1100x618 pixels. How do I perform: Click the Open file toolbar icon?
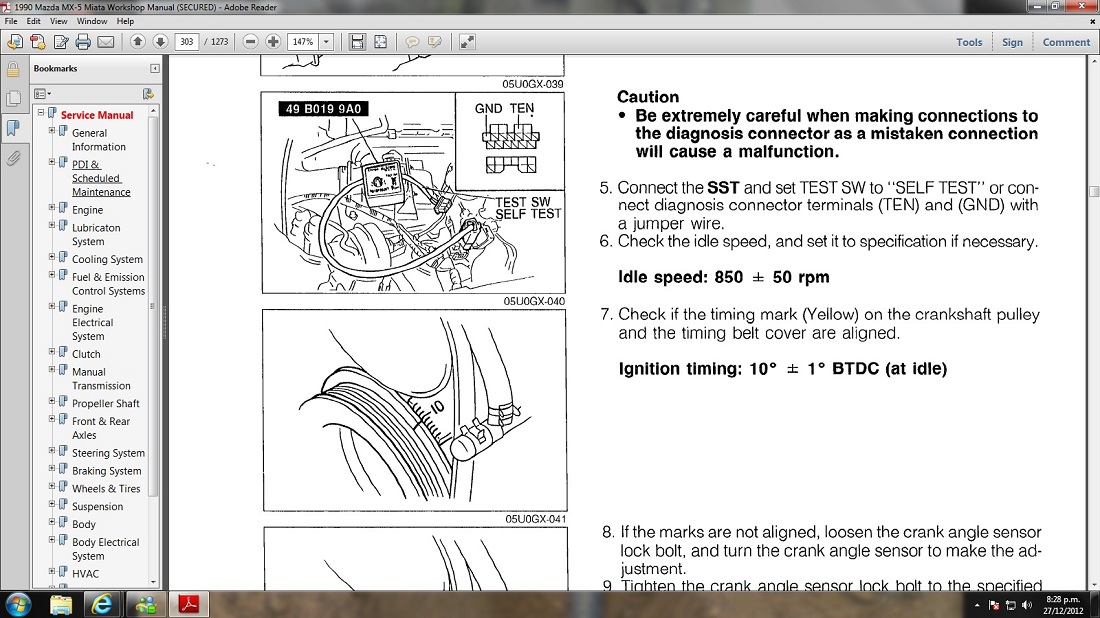(15, 42)
